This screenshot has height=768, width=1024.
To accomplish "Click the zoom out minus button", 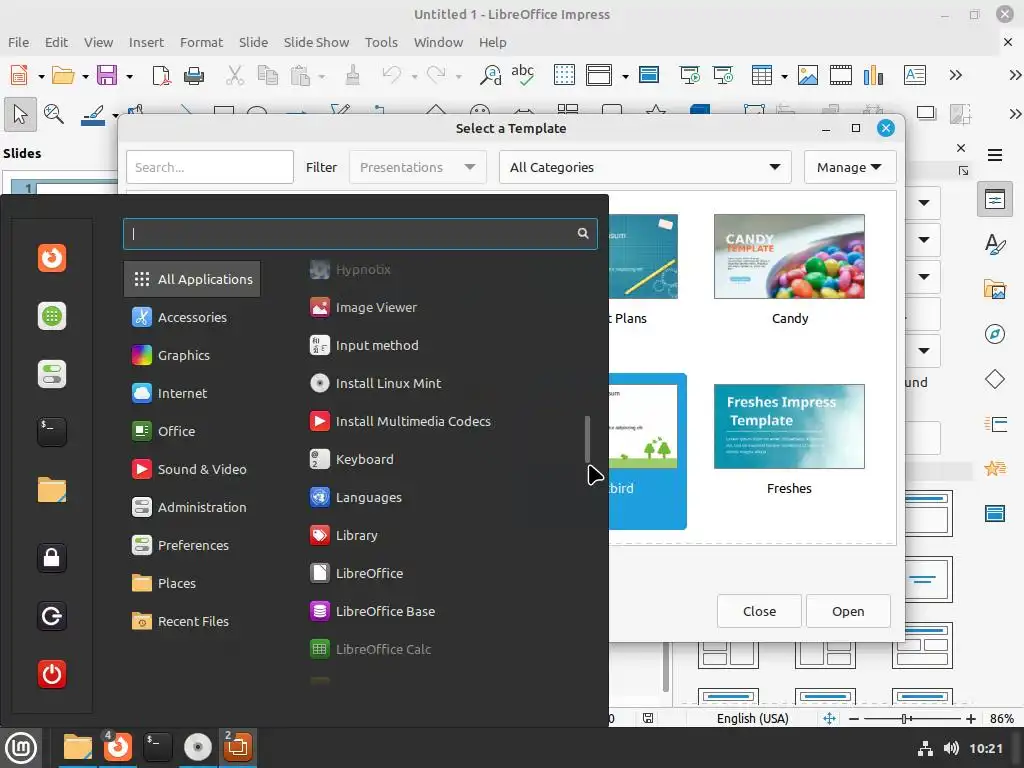I will [854, 719].
